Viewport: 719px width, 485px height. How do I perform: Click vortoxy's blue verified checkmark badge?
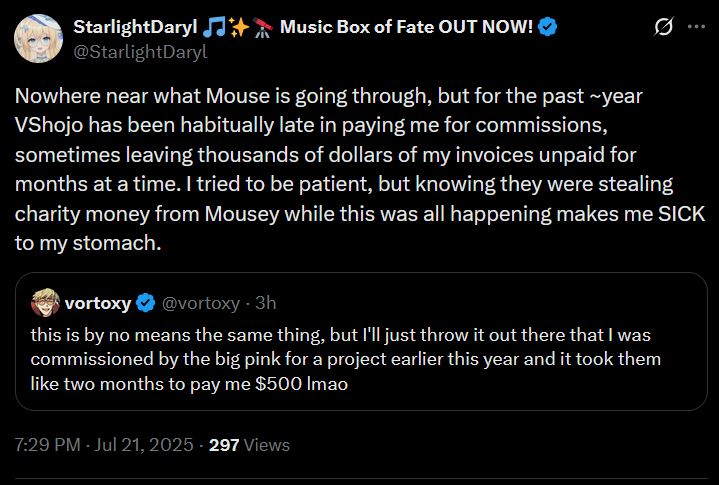[x=146, y=303]
